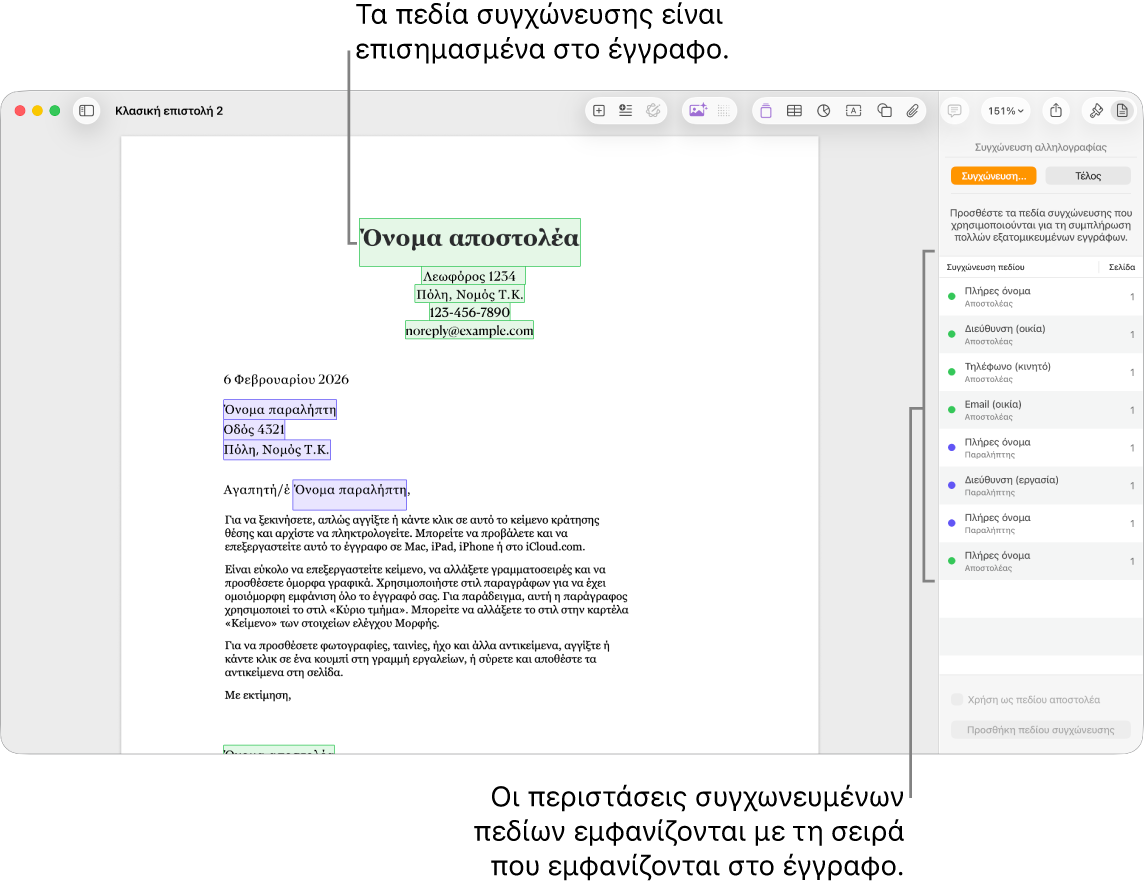1144x886 pixels.
Task: Click the paperclip attachment toolbar icon
Action: pos(913,111)
